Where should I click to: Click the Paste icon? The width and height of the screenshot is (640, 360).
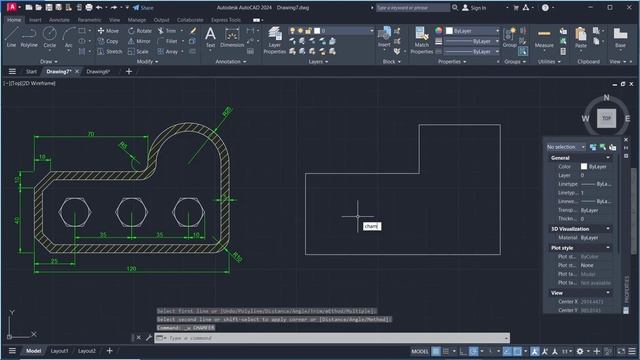(x=580, y=37)
